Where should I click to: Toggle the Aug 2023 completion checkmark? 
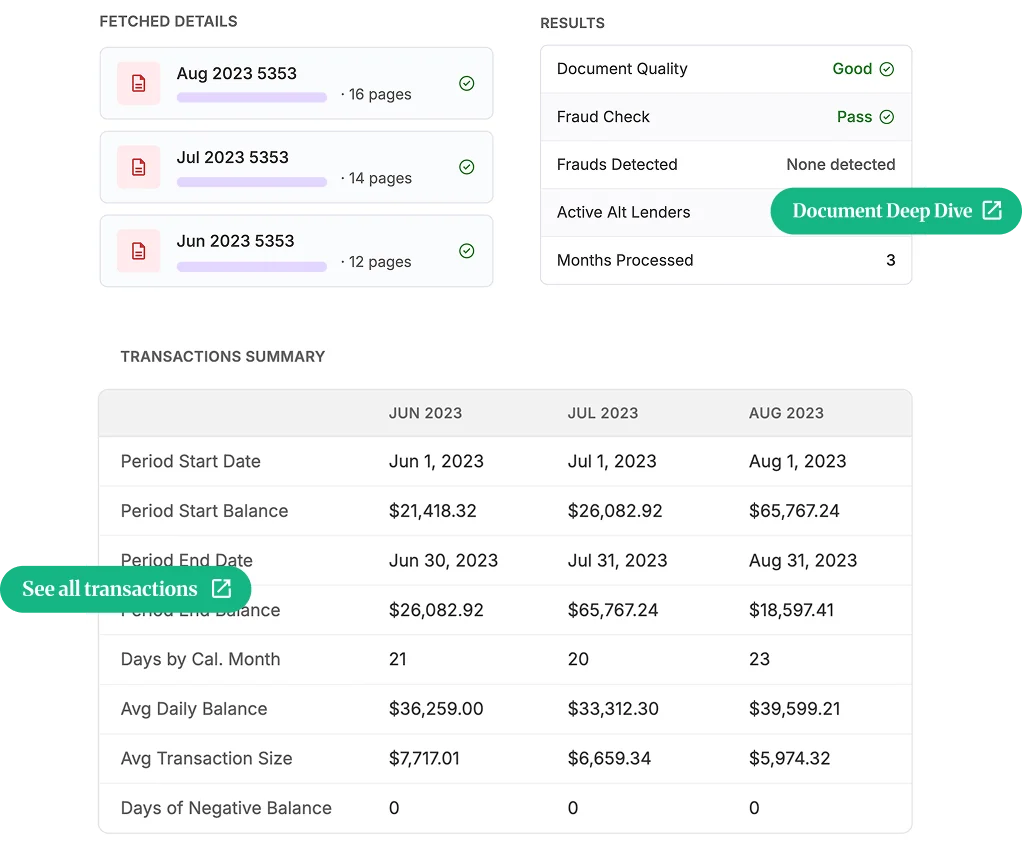pos(466,83)
